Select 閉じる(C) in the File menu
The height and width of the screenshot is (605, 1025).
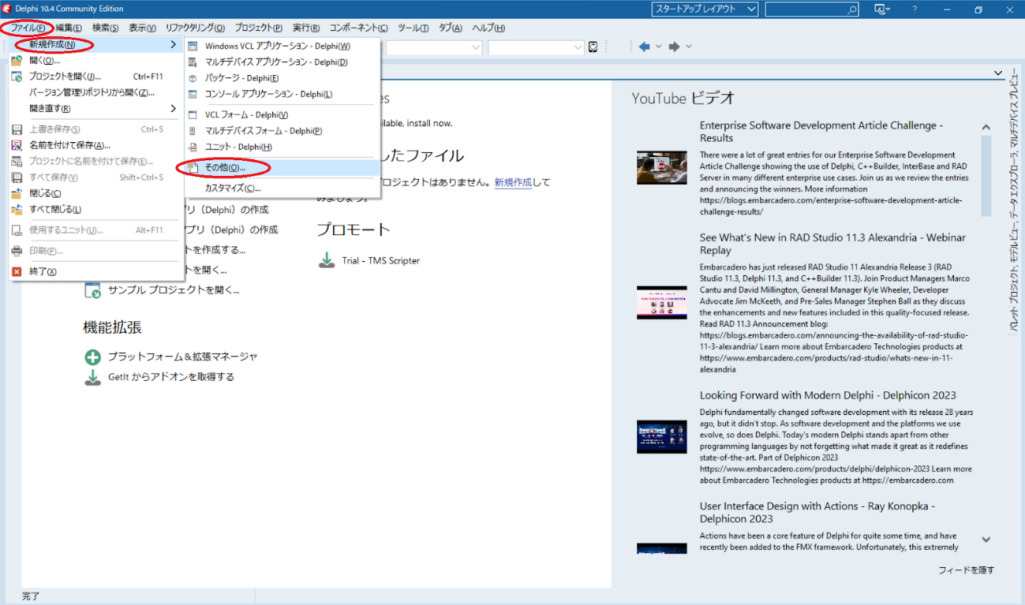95,193
